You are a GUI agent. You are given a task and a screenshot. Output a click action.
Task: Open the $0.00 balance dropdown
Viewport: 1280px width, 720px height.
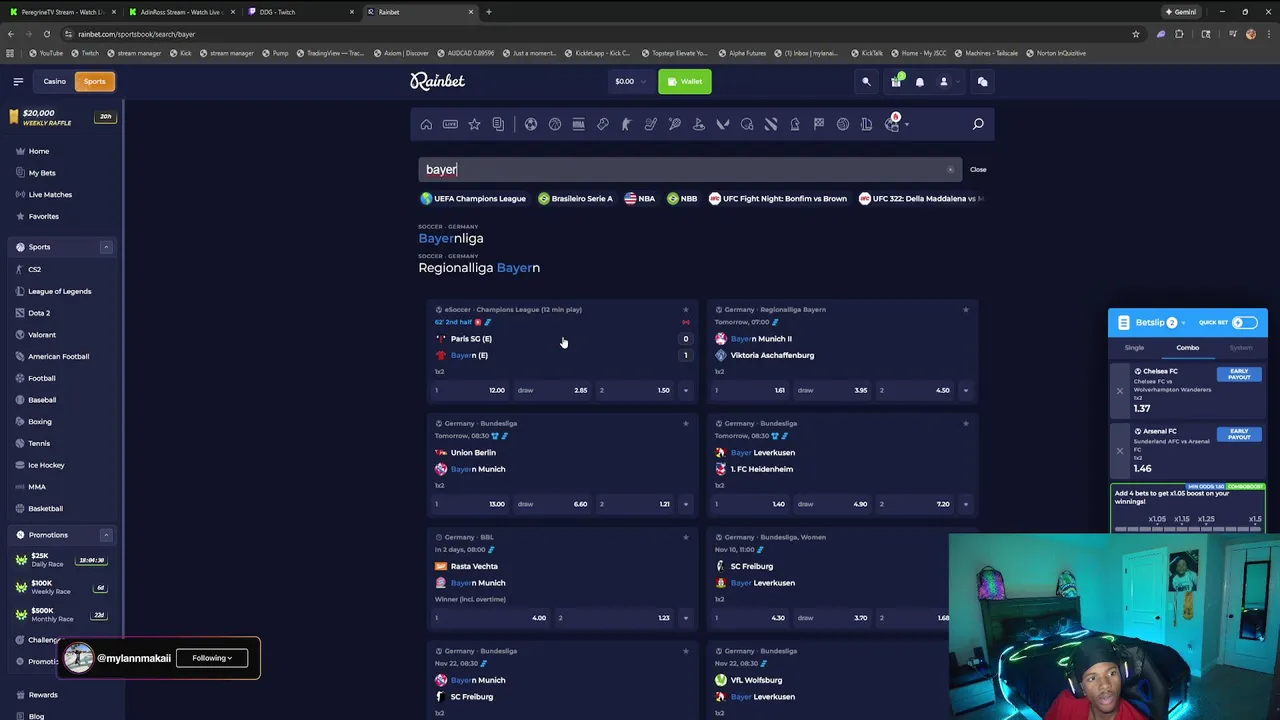point(630,81)
